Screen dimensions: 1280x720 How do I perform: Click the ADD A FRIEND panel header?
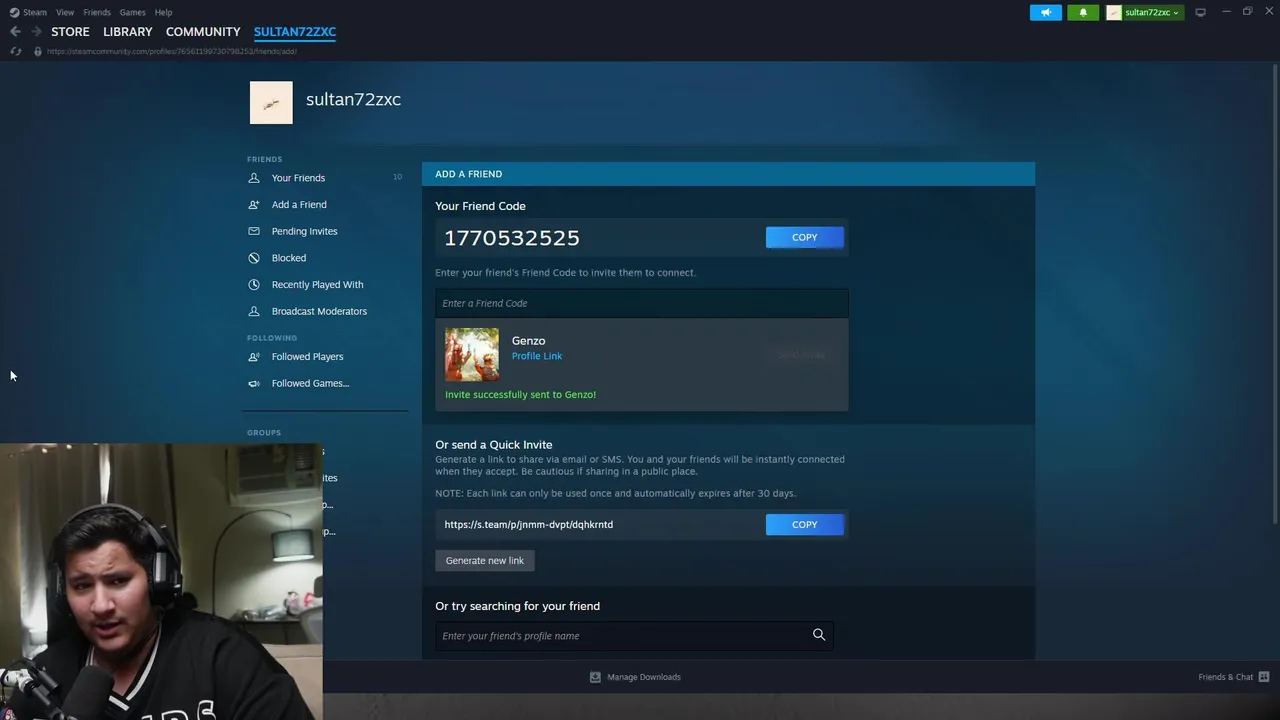click(728, 174)
